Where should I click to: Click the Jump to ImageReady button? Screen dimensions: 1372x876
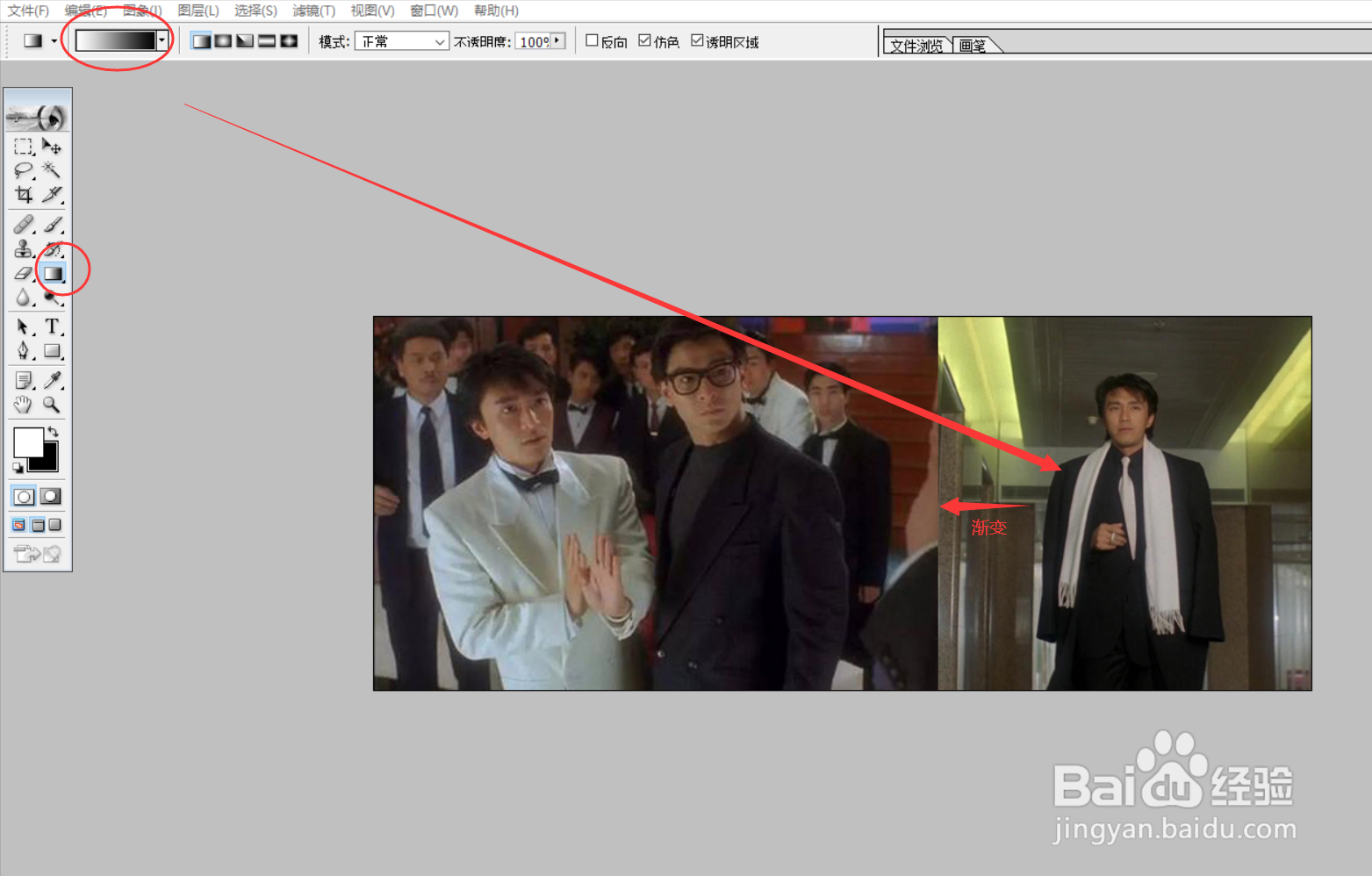(38, 554)
